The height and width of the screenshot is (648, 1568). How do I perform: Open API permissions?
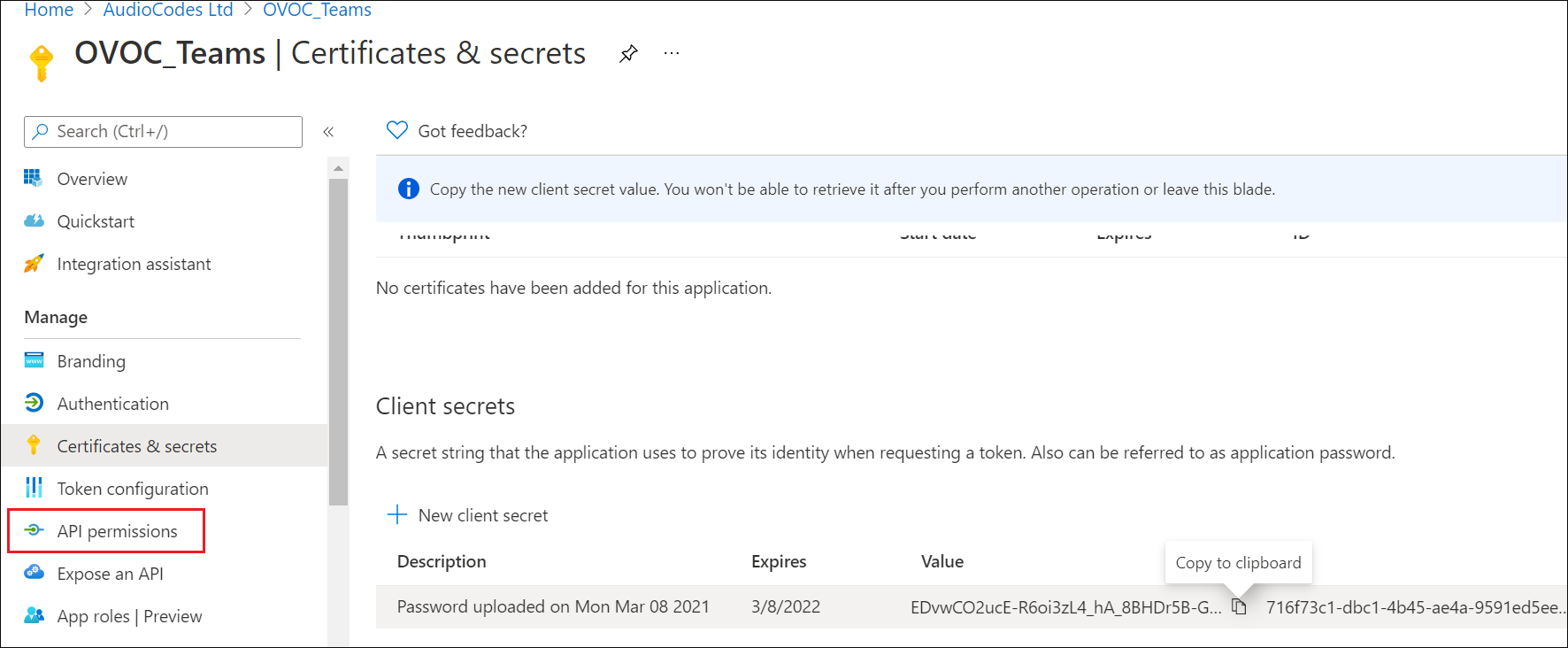(117, 531)
